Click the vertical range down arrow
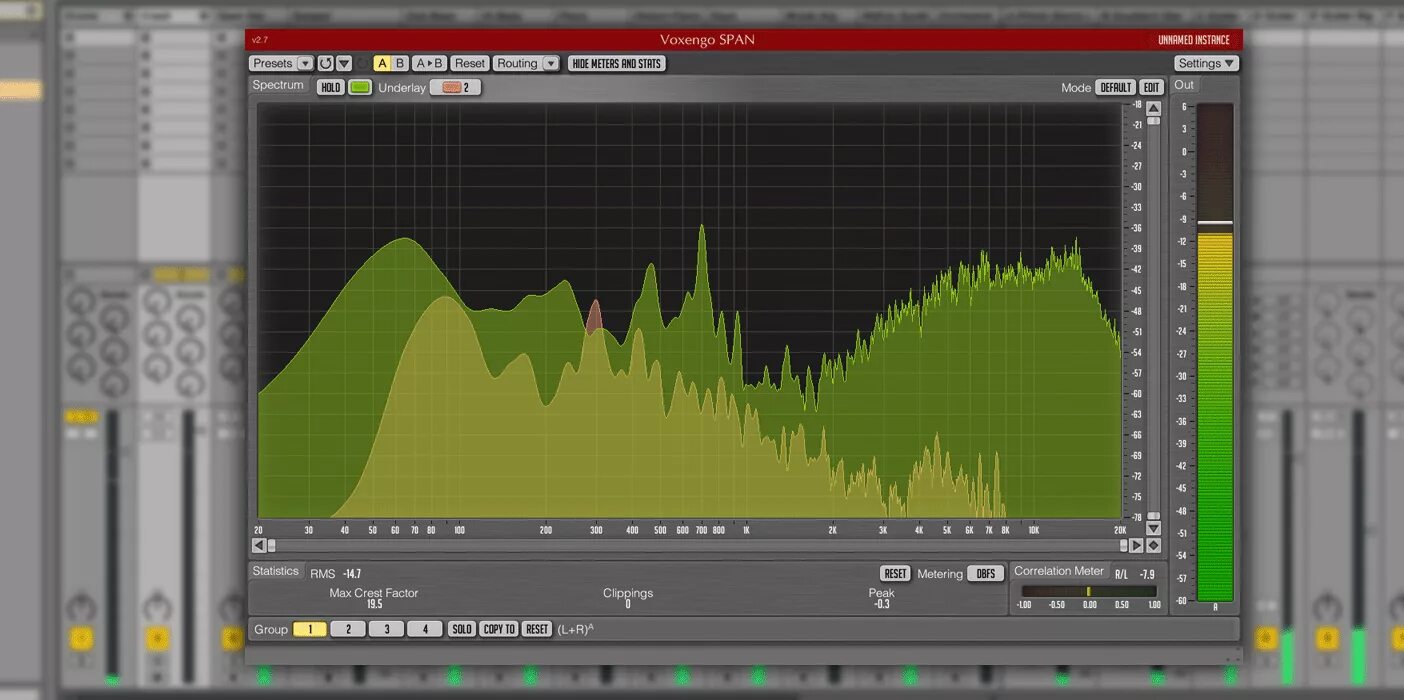1404x700 pixels. click(x=1153, y=528)
